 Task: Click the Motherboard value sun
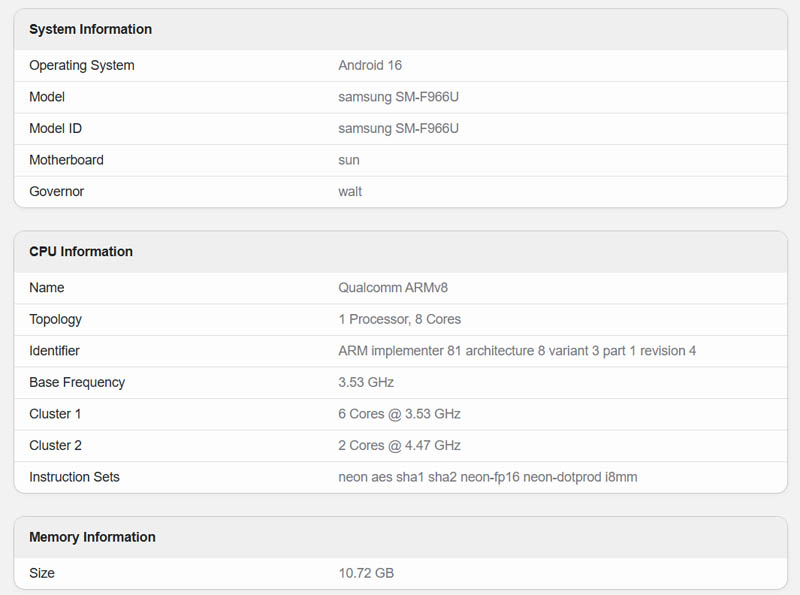tap(349, 160)
